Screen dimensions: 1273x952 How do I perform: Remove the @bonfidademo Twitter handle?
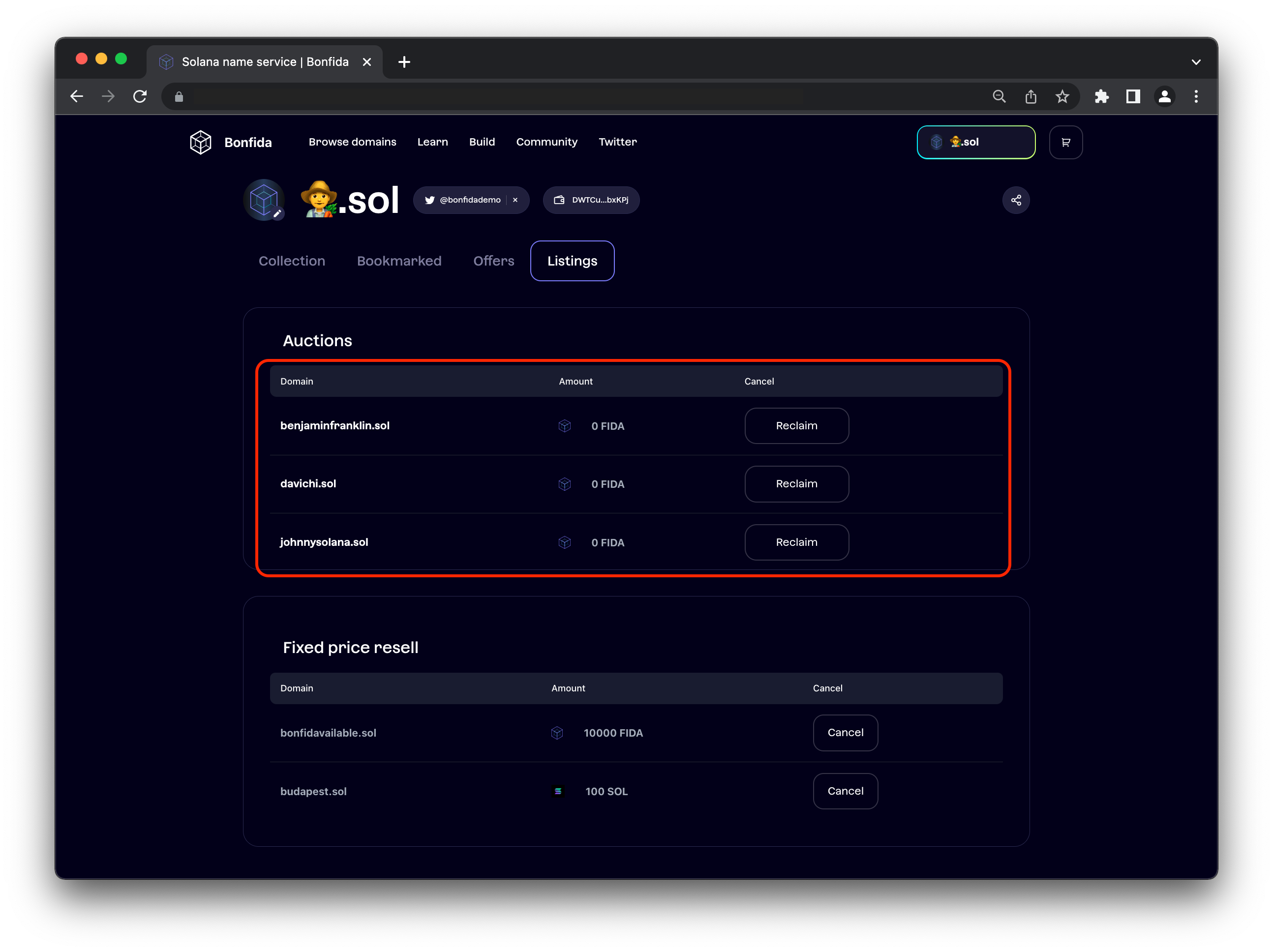coord(515,200)
